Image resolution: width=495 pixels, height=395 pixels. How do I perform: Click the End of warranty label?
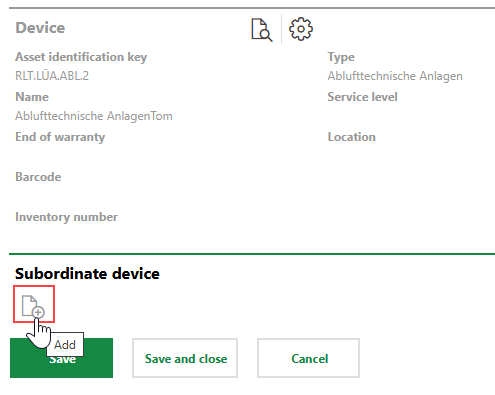(60, 137)
